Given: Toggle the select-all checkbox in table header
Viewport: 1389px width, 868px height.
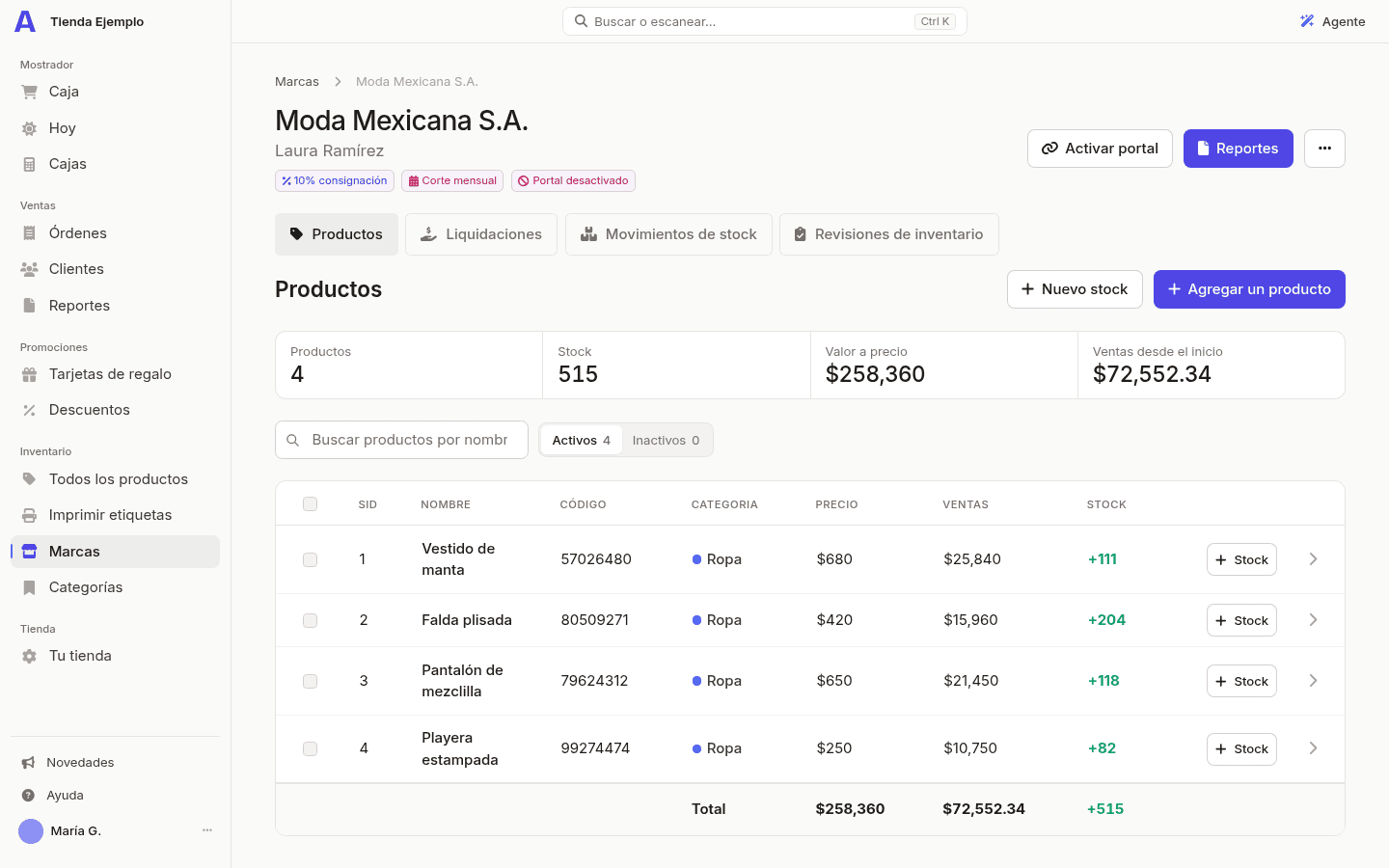Looking at the screenshot, I should coord(310,503).
